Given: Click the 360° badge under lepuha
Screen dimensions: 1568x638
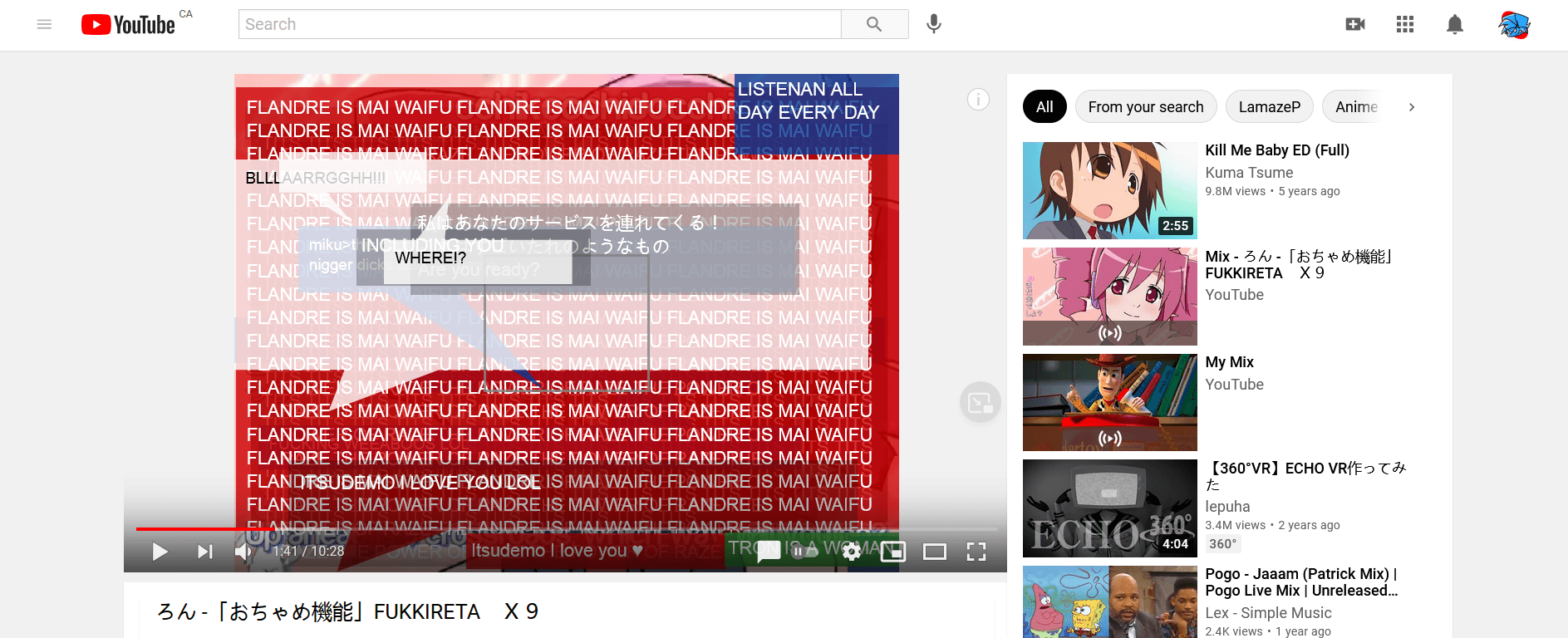Looking at the screenshot, I should pos(1223,544).
